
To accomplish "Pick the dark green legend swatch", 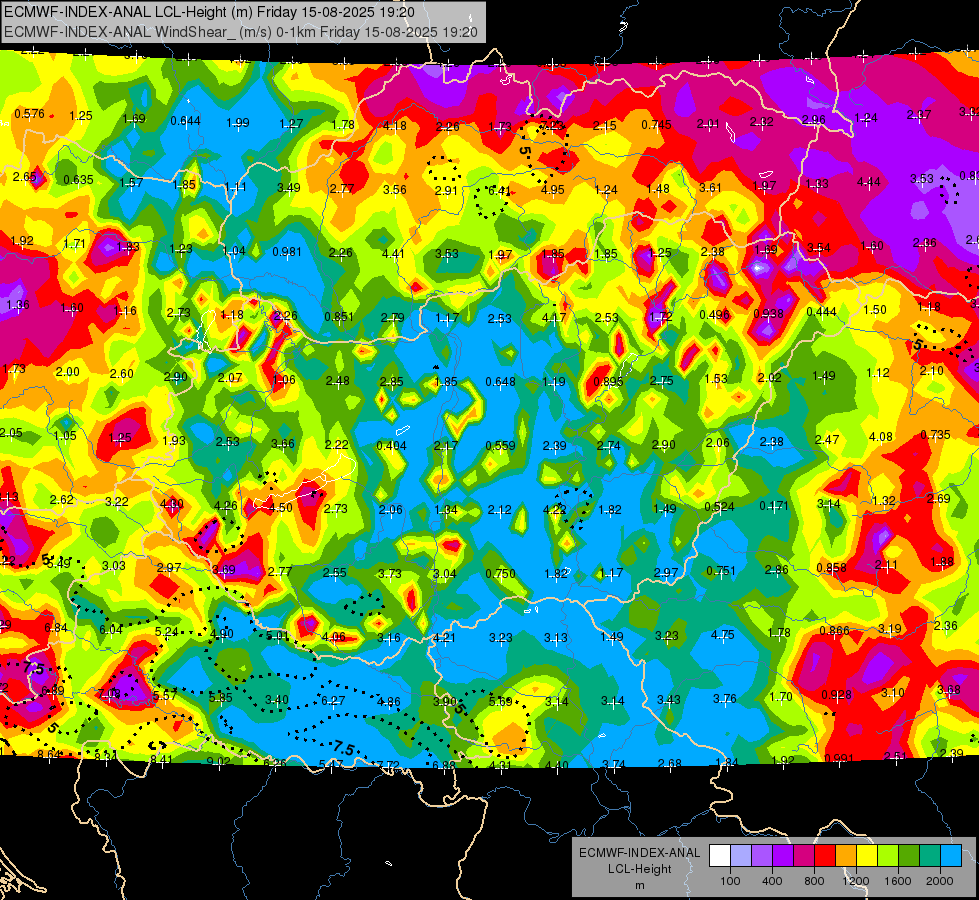I will (908, 856).
